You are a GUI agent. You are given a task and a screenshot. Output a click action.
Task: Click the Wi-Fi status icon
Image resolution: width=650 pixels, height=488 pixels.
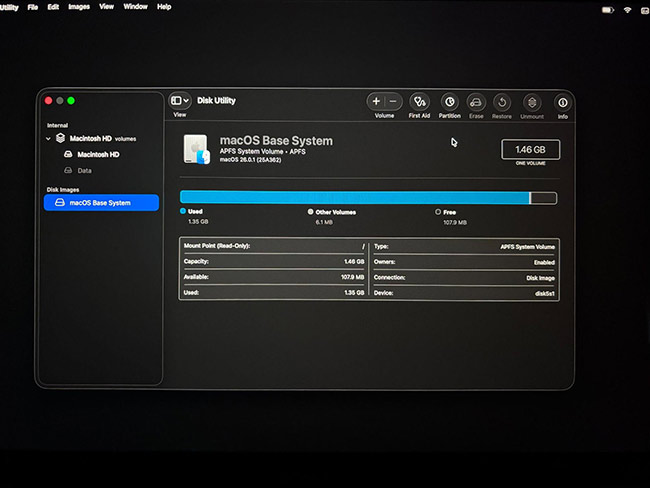coord(628,10)
